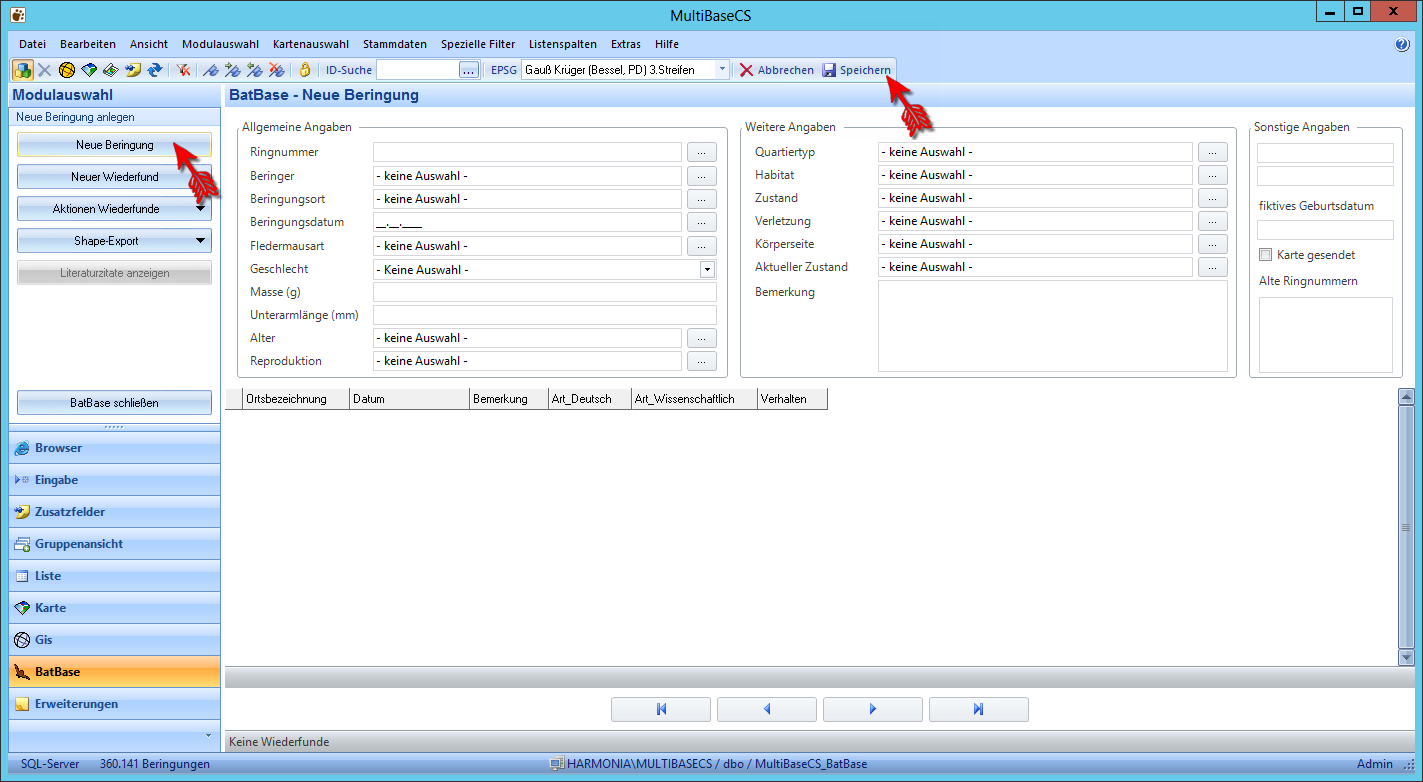Click the gray X delete toolbar icon
The image size is (1423, 782).
click(44, 70)
